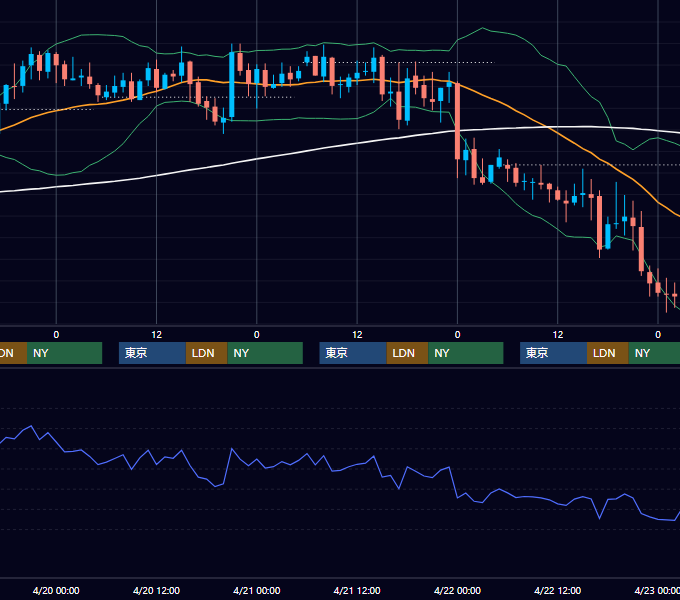Click hour label 12 above 4/22 12:00

coord(558,335)
